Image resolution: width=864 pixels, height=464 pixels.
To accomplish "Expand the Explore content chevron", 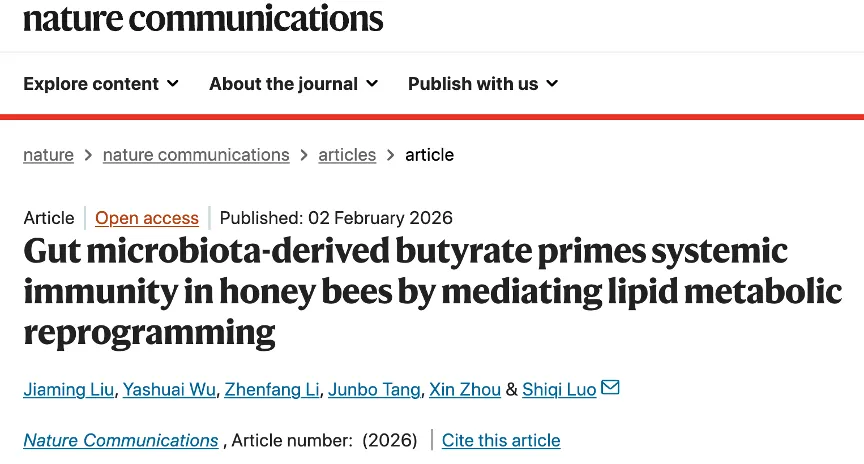I will [x=173, y=84].
